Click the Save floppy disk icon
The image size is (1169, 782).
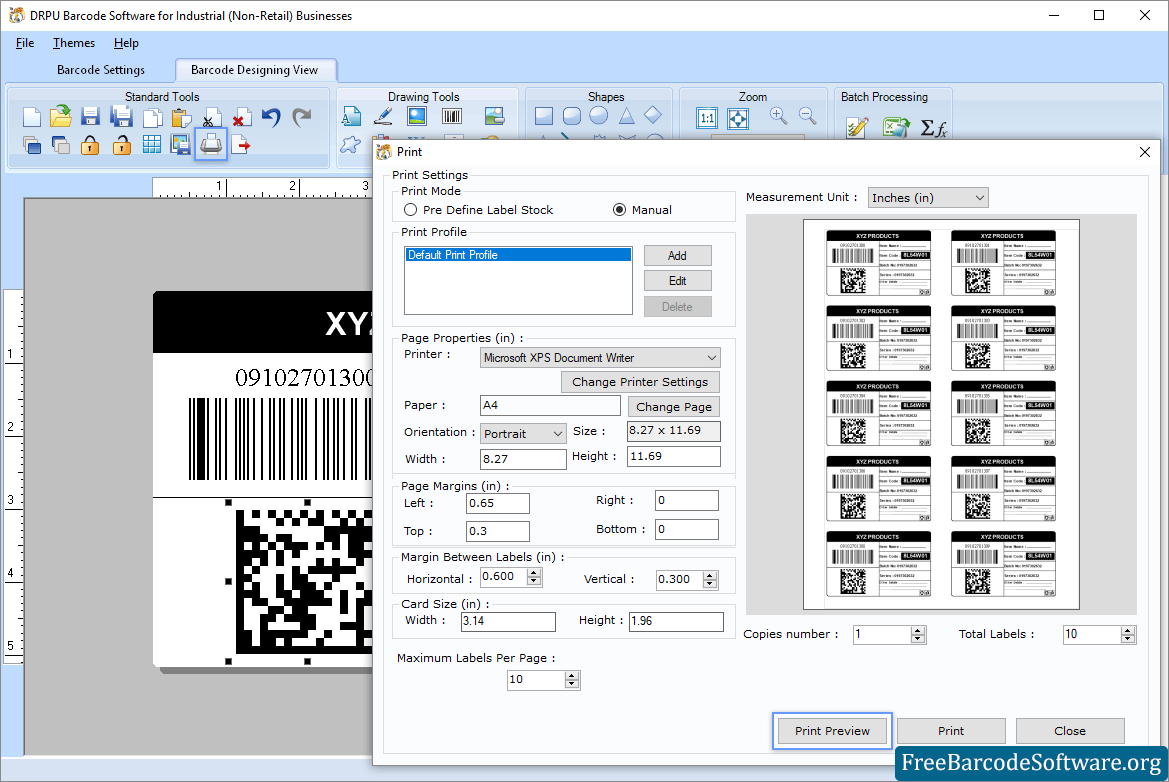pyautogui.click(x=90, y=116)
